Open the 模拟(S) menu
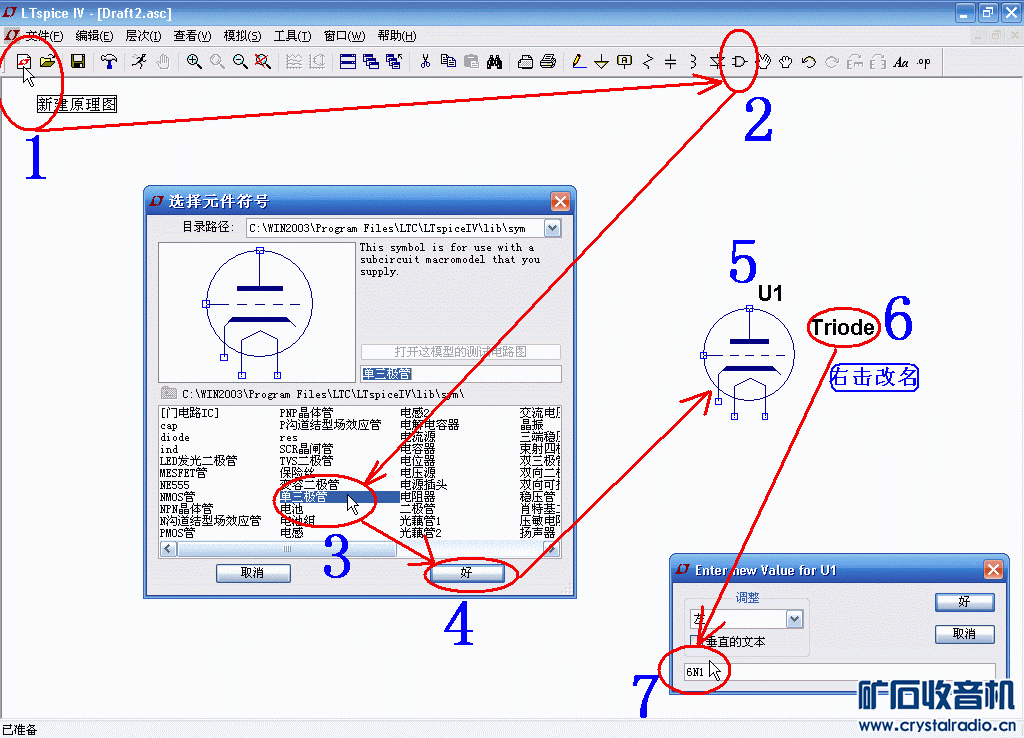 click(242, 35)
